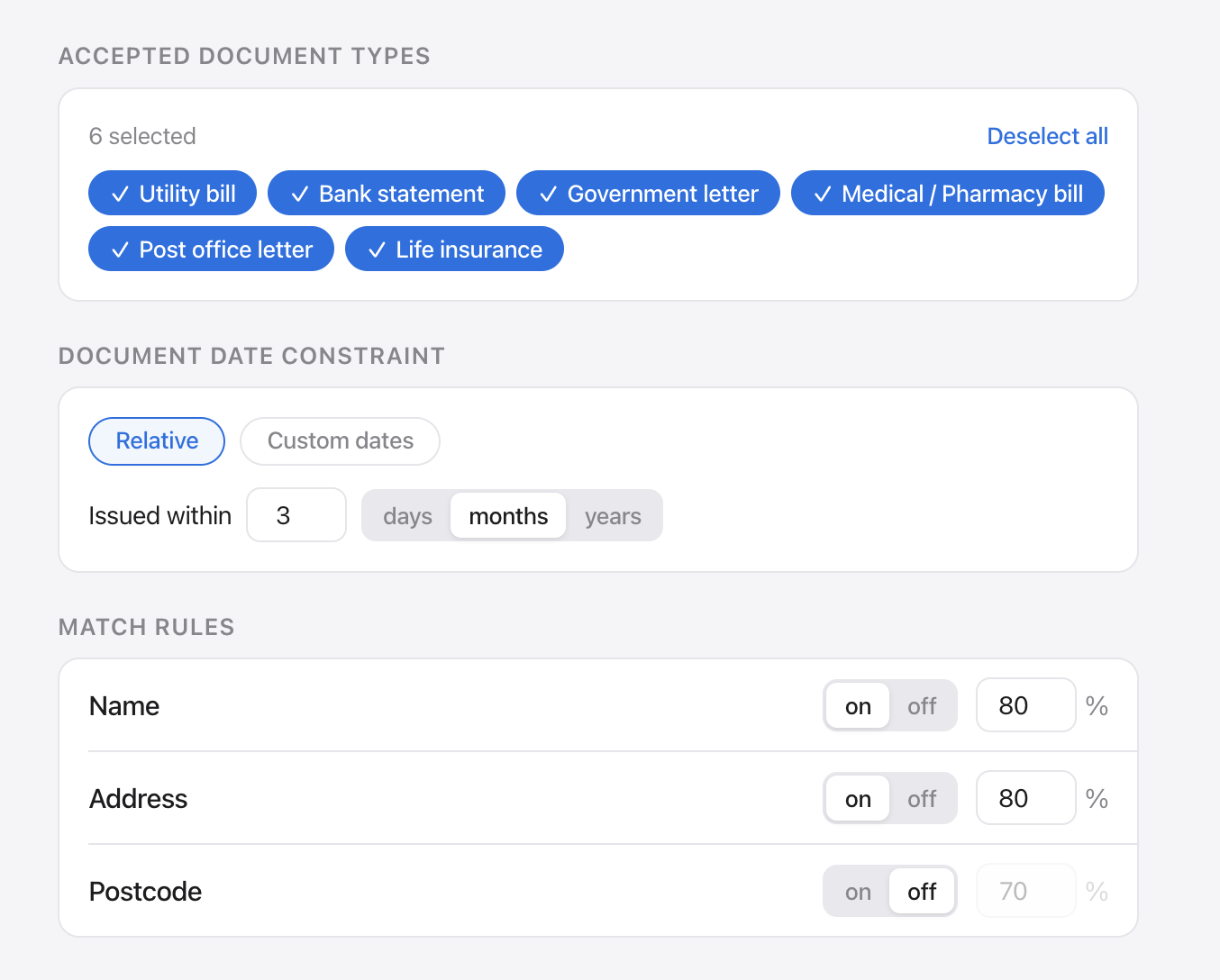Click the Name match percentage field
This screenshot has height=980, width=1220.
[1025, 705]
